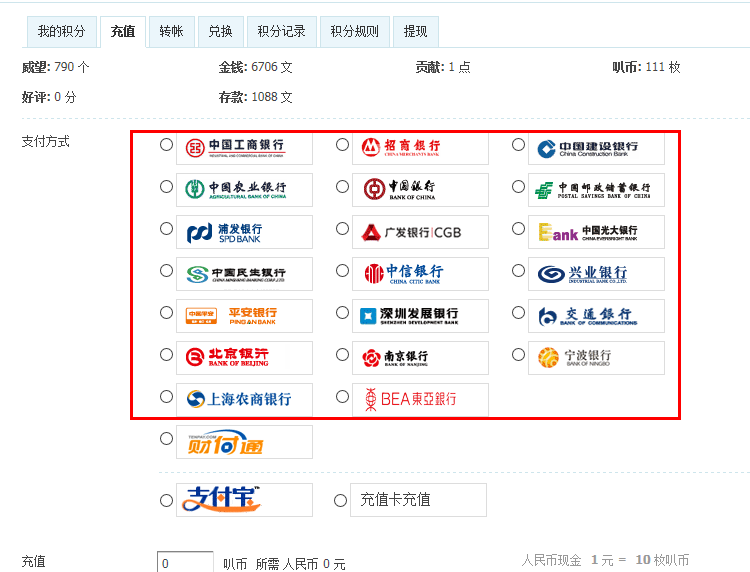Click the 支付宝 Alipay logo
750x572 pixels.
pyautogui.click(x=244, y=500)
